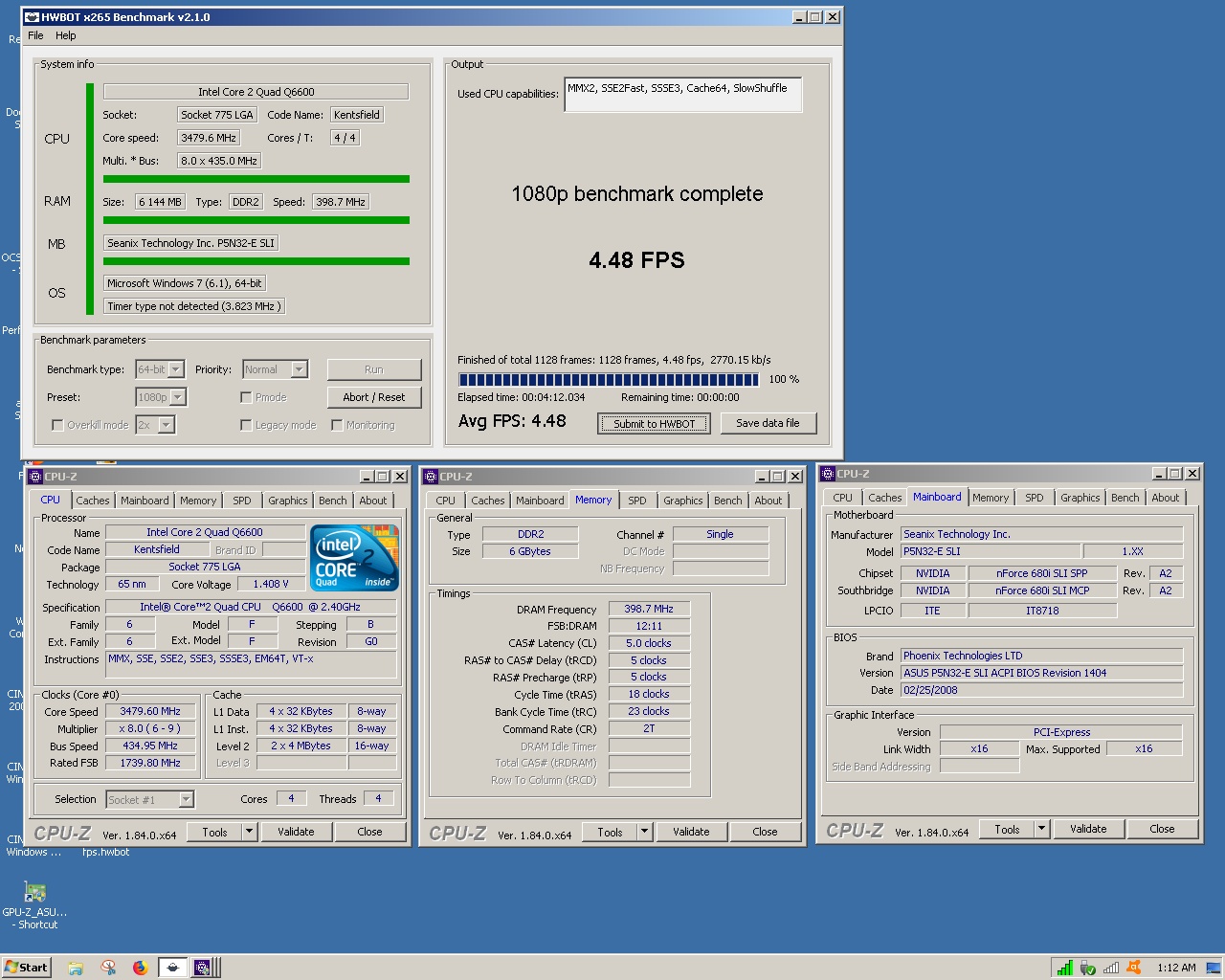This screenshot has height=980, width=1225.
Task: Click the Intel Core 2 Quad logo
Action: point(354,557)
